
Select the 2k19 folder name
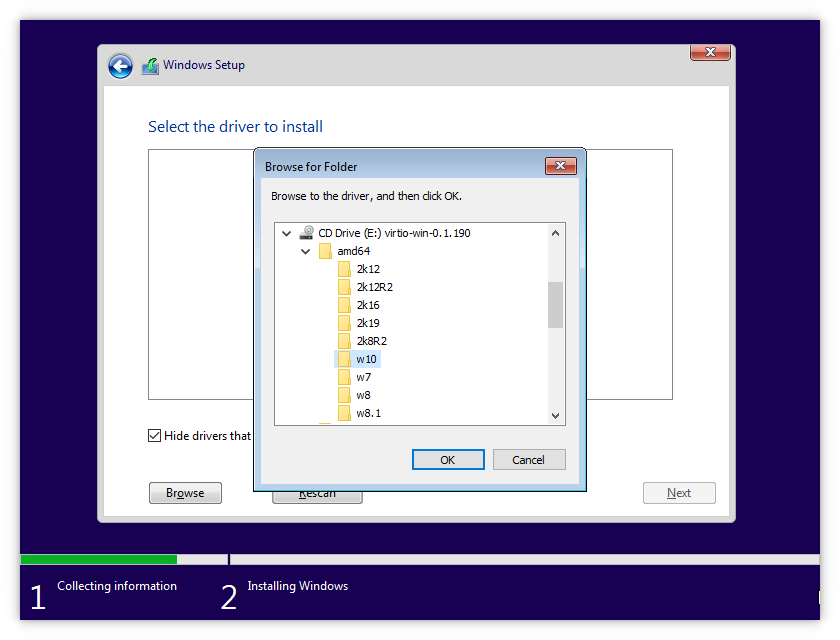point(368,323)
